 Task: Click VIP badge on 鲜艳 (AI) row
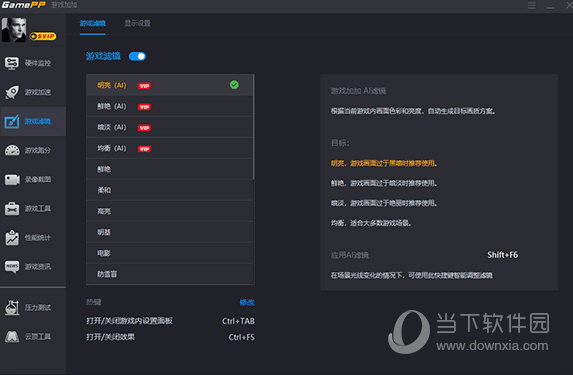click(x=144, y=107)
